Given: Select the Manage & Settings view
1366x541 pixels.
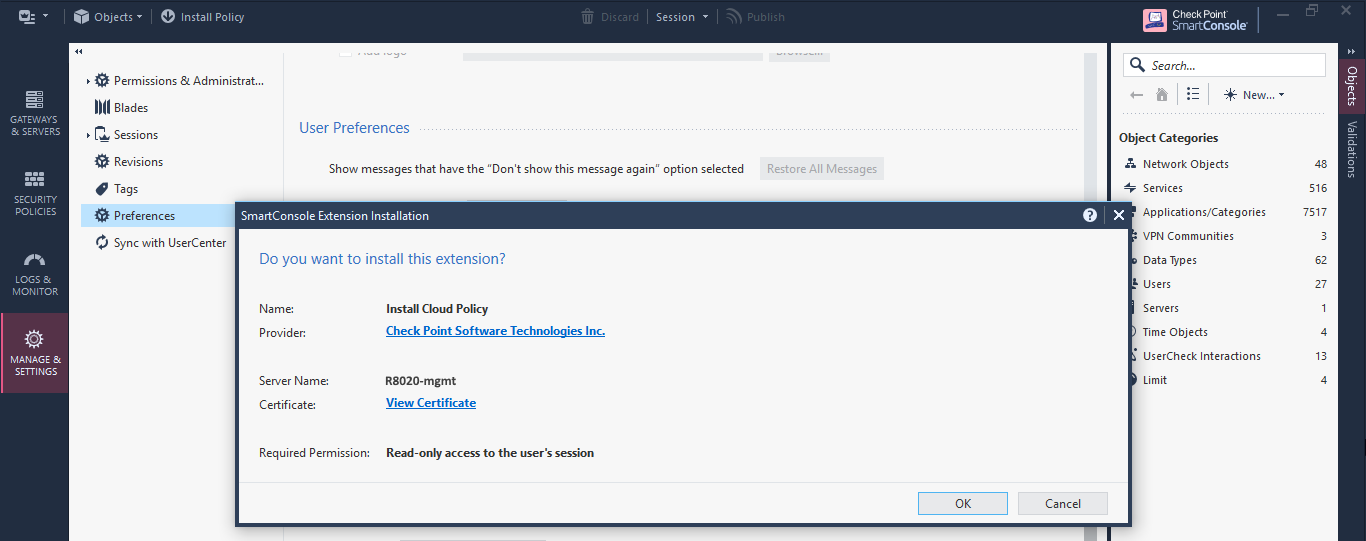Looking at the screenshot, I should point(35,353).
